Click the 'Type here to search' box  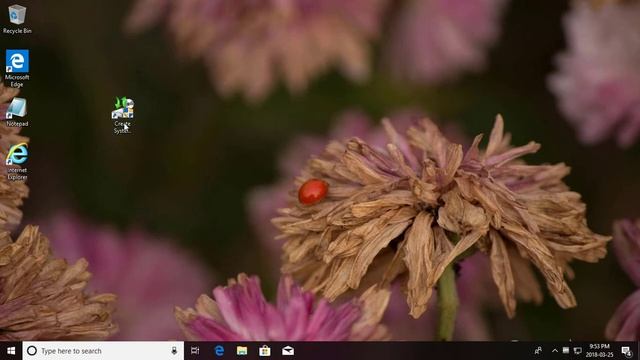point(103,351)
